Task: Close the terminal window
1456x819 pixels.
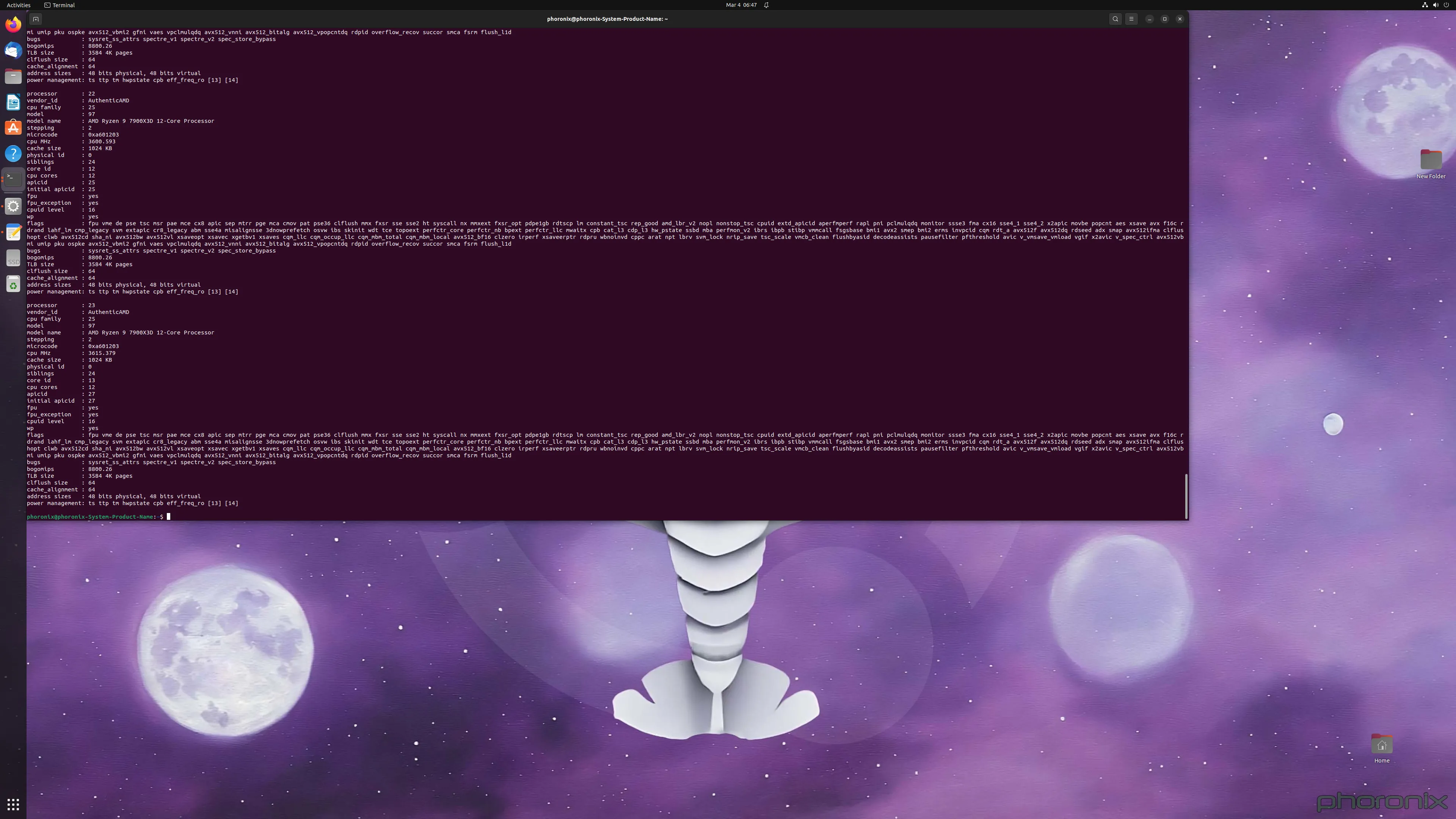Action: tap(1180, 19)
